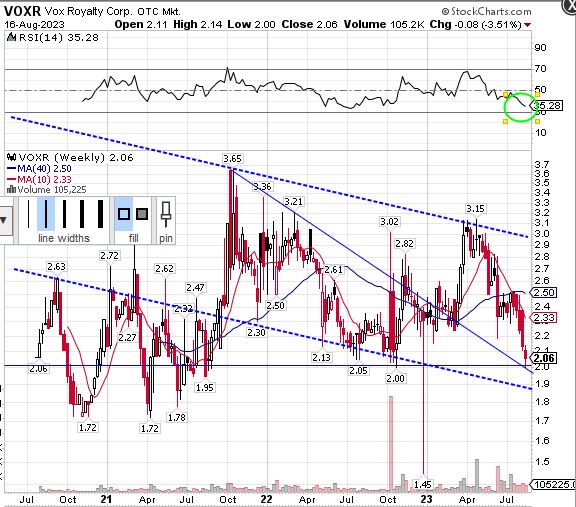This screenshot has height=507, width=576.
Task: Select the thinnest line width option
Action: 28,214
